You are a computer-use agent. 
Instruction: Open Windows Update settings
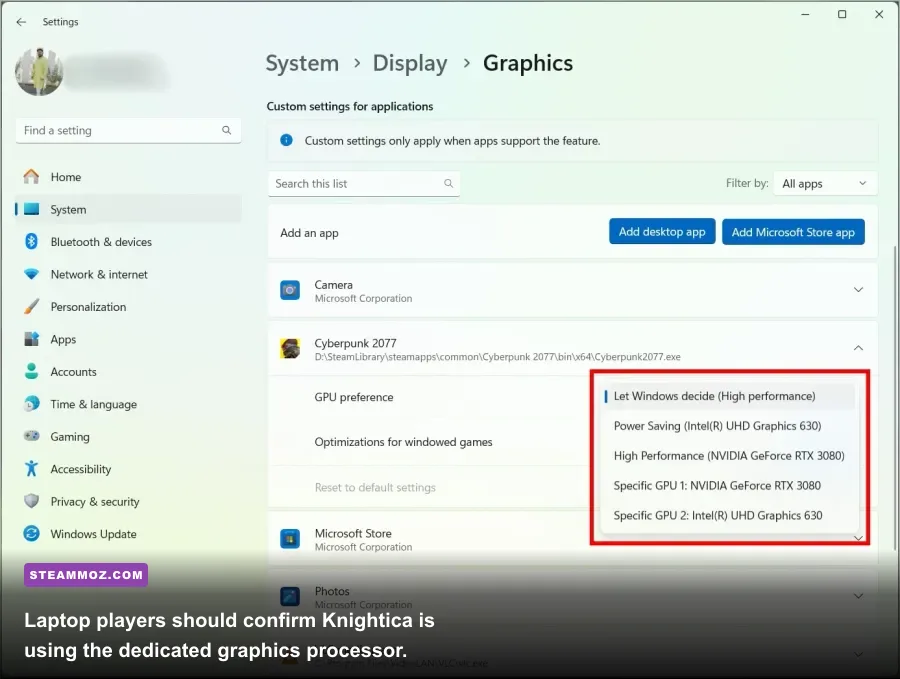[x=128, y=534]
